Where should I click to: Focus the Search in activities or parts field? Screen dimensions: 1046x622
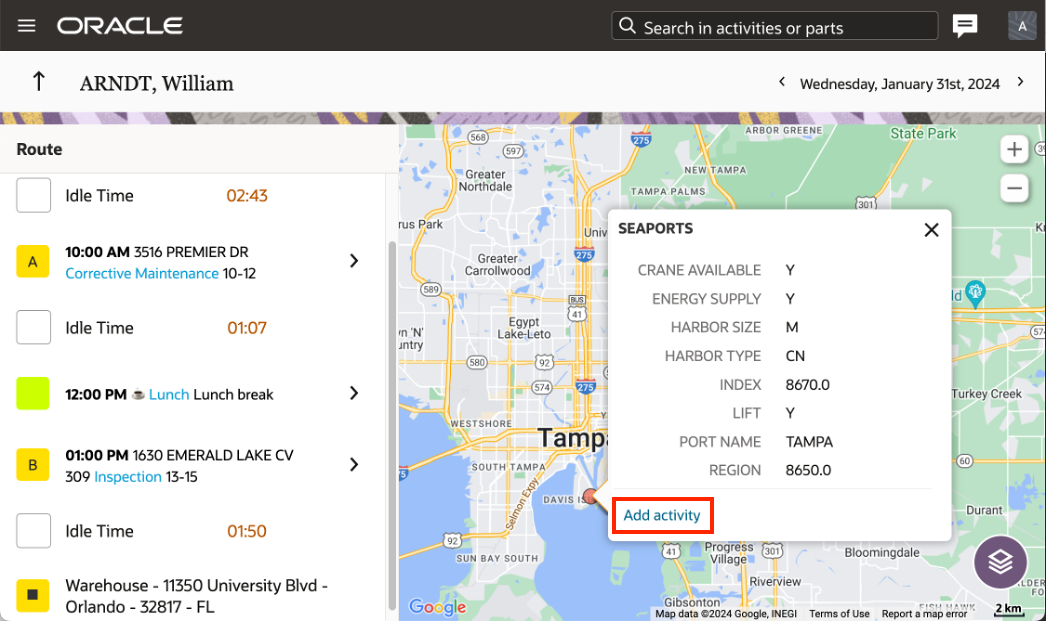point(774,26)
